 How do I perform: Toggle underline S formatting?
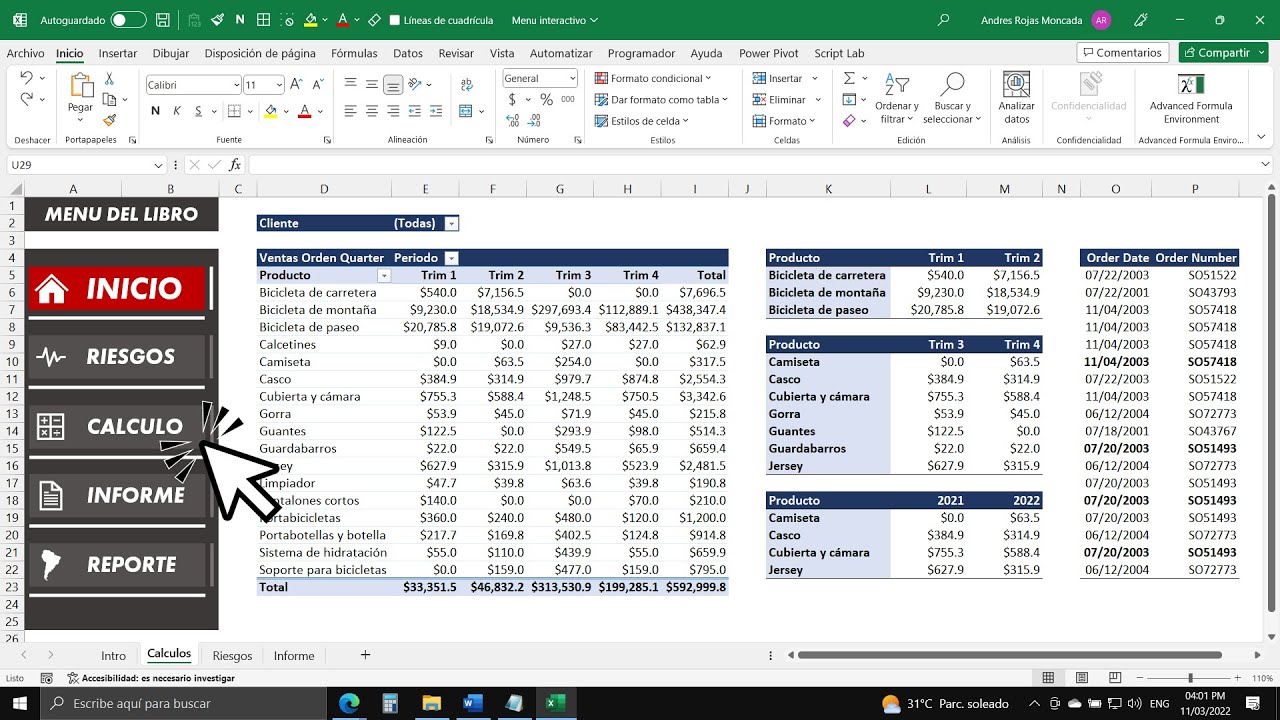tap(199, 111)
